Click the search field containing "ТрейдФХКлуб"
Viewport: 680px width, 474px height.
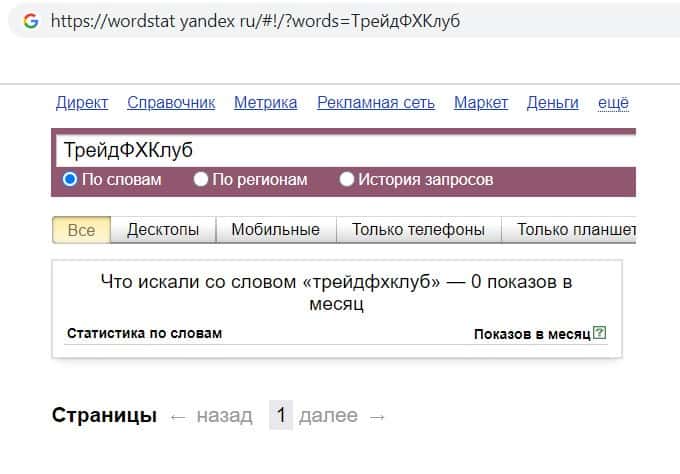(x=340, y=150)
